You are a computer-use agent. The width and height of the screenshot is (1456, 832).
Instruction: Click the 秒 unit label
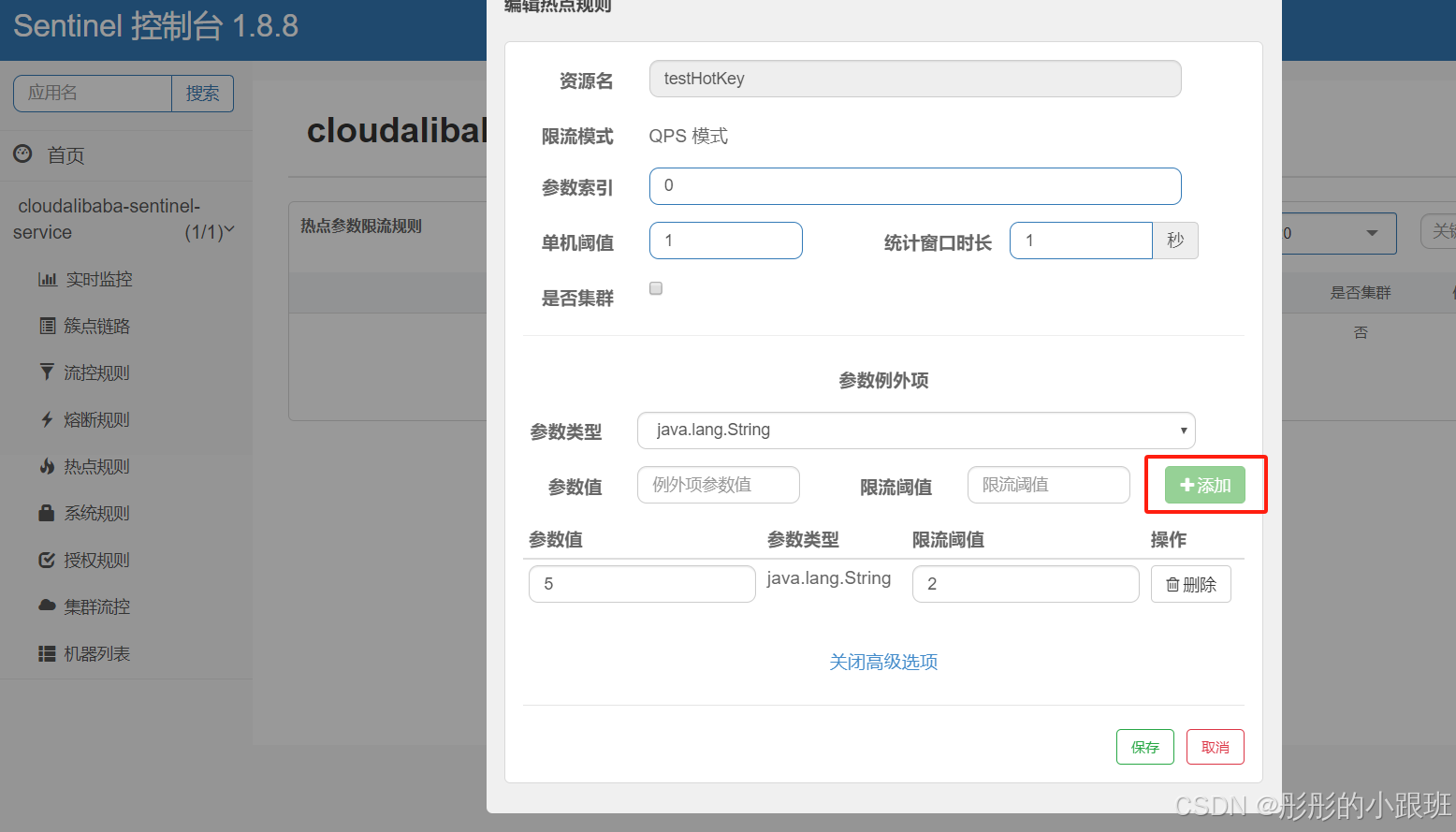click(x=1175, y=241)
